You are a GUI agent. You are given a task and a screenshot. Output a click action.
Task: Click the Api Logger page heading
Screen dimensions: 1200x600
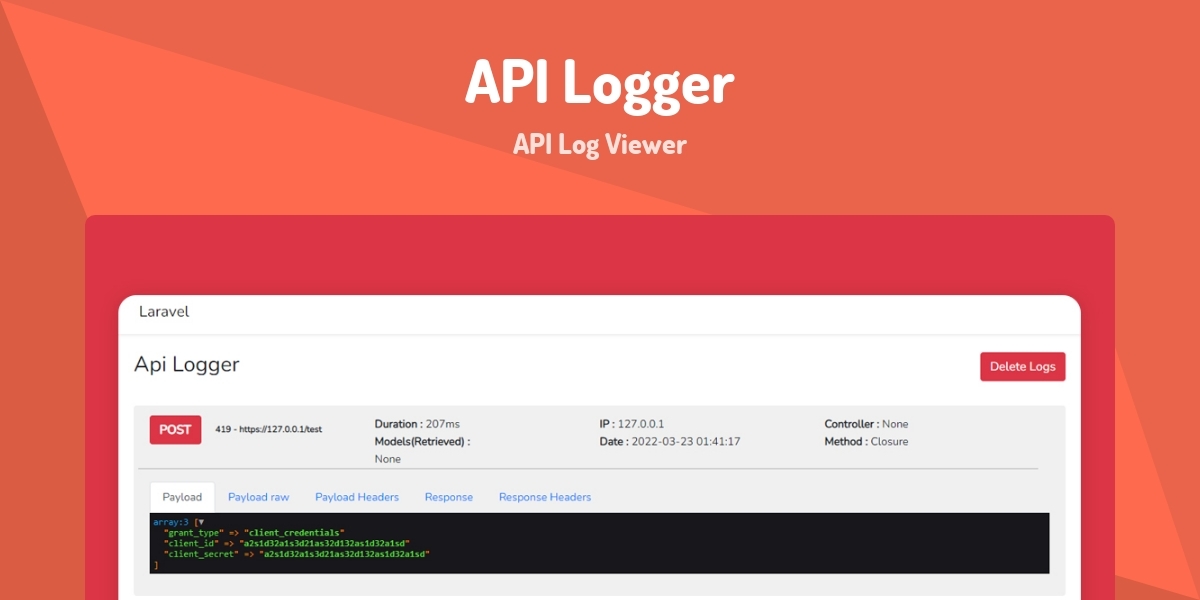pos(186,365)
